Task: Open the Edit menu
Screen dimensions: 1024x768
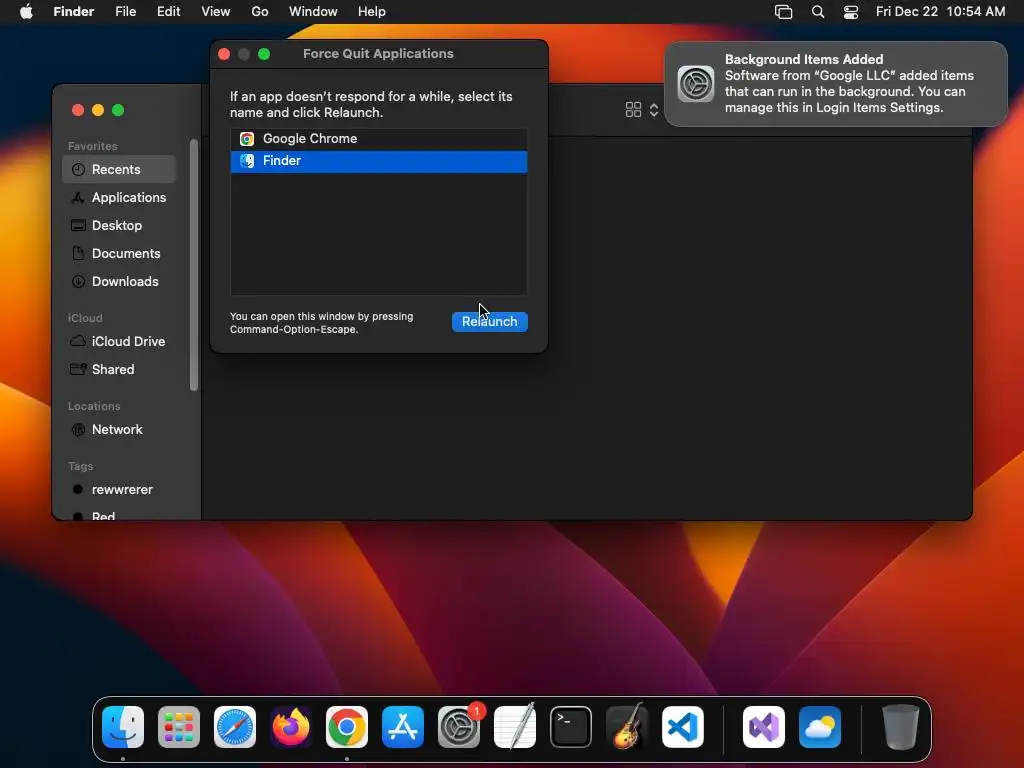Action: (x=168, y=12)
